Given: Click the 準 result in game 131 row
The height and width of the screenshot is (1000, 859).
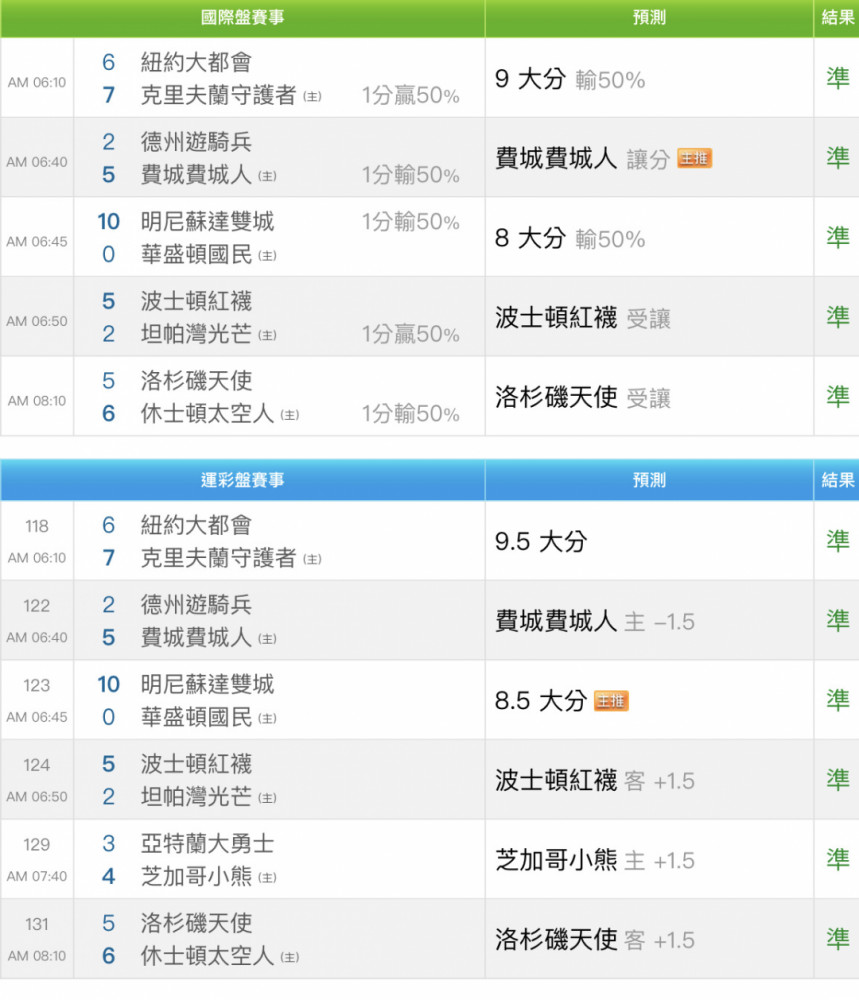Looking at the screenshot, I should 837,939.
